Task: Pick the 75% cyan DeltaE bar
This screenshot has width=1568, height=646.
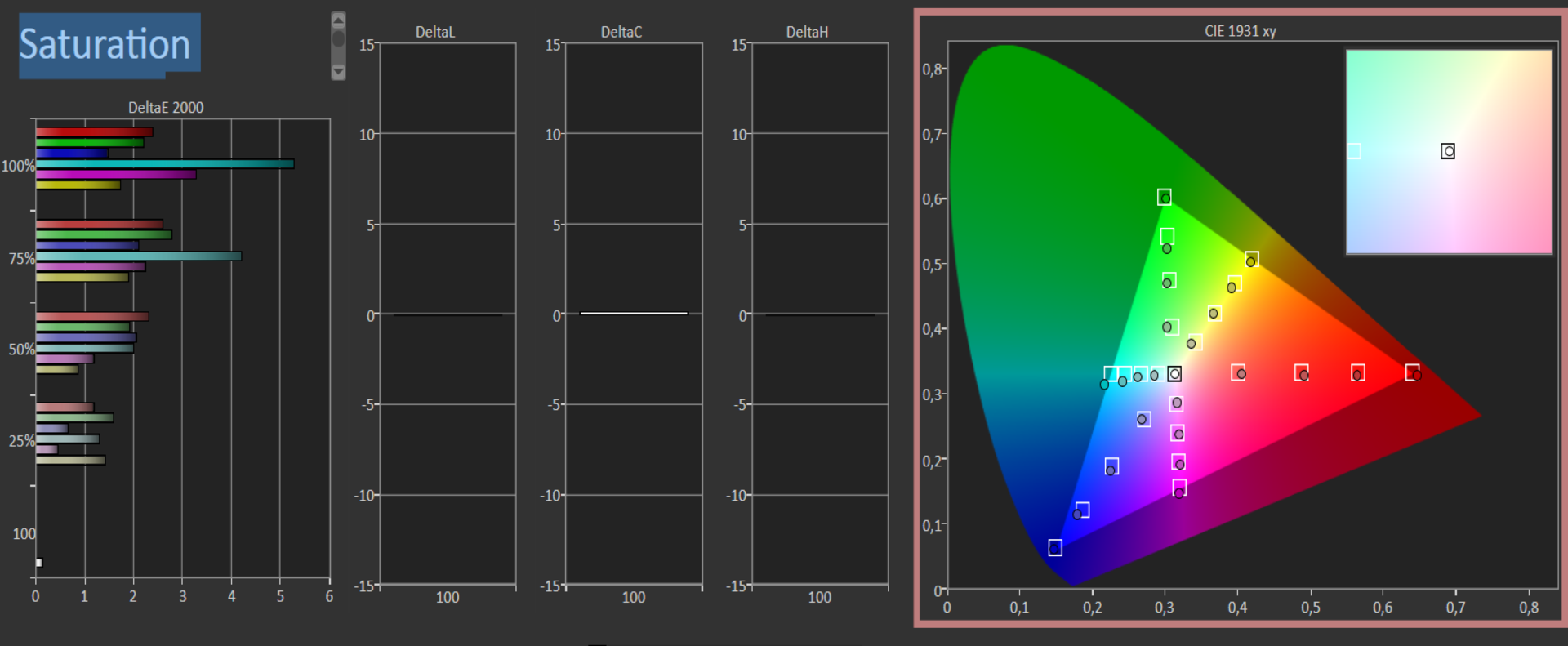Action: [x=139, y=256]
